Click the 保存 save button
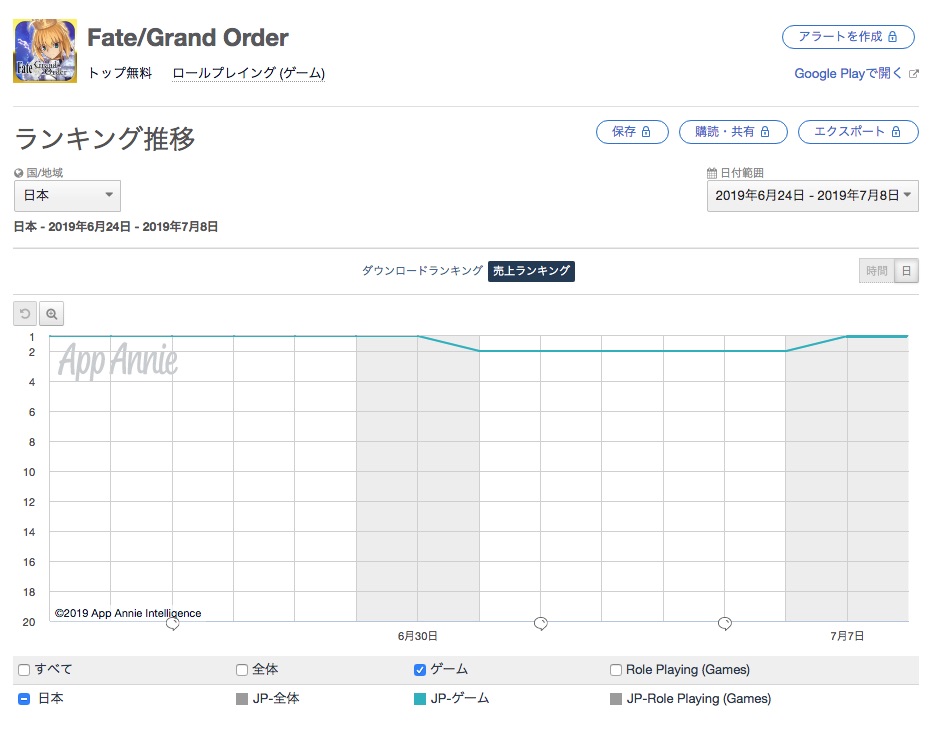 click(x=632, y=132)
